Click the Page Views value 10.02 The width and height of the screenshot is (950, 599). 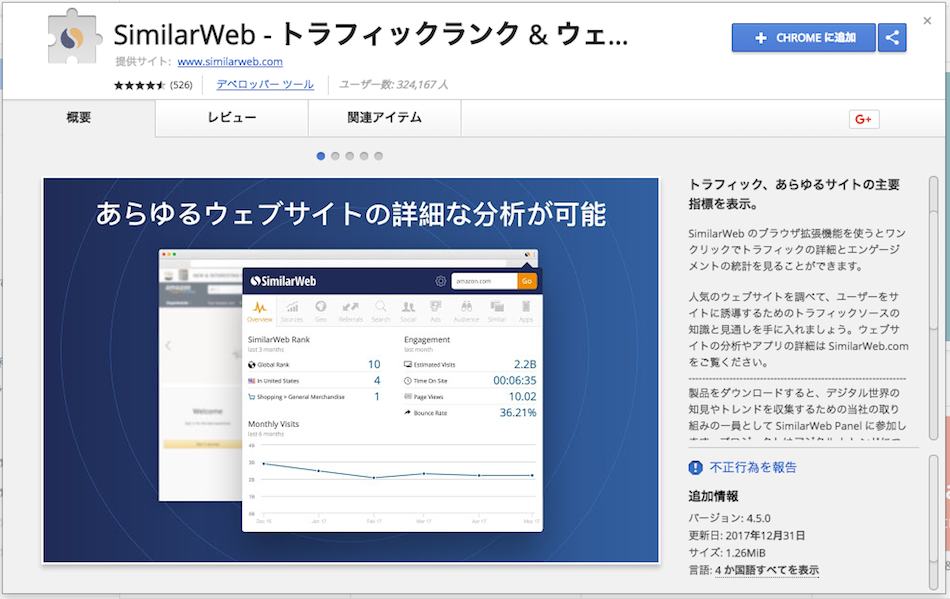[x=522, y=397]
